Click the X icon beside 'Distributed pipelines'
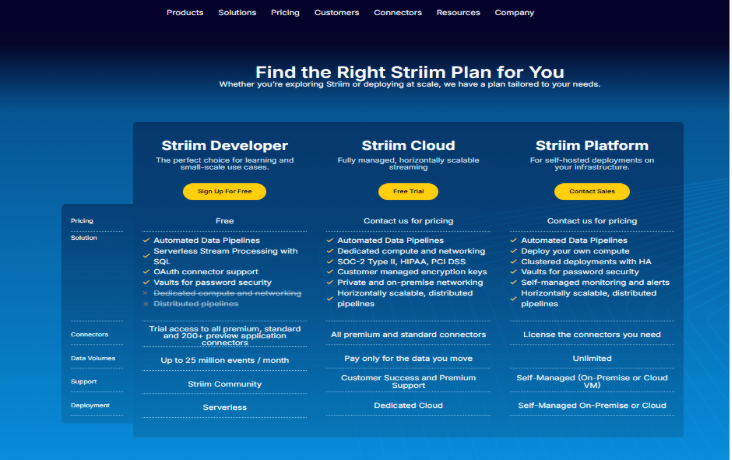Viewport: 732px width, 460px height. pos(145,304)
